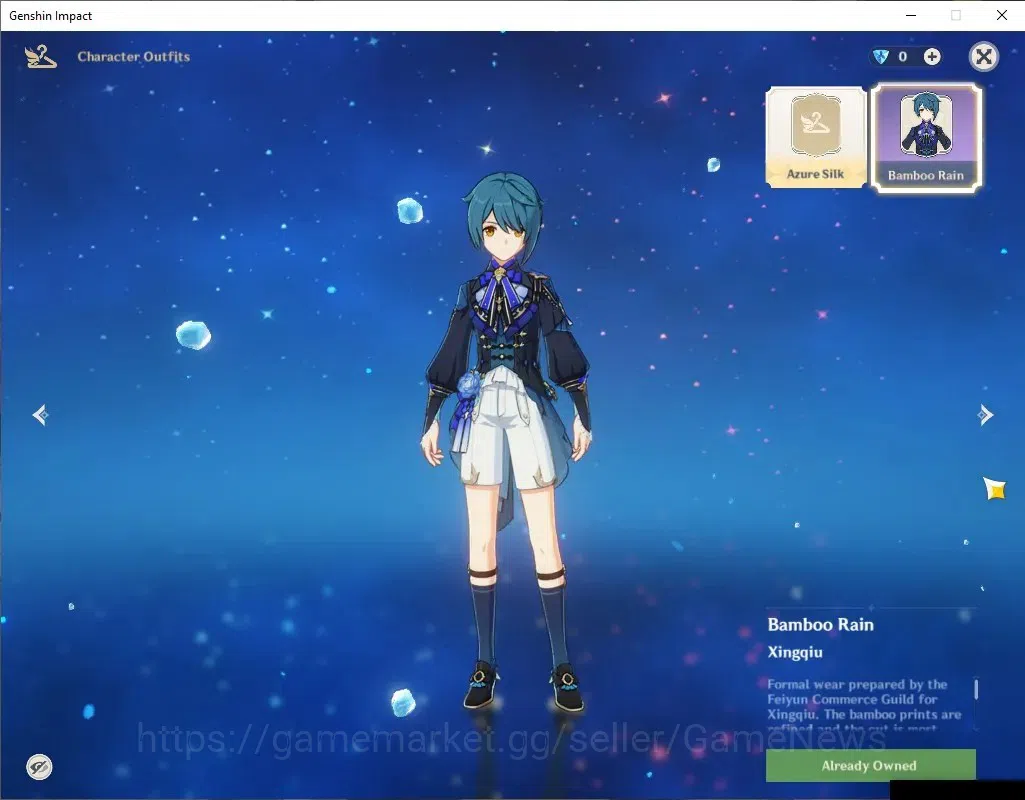
Task: Click the outfit description text paragraph
Action: click(864, 706)
